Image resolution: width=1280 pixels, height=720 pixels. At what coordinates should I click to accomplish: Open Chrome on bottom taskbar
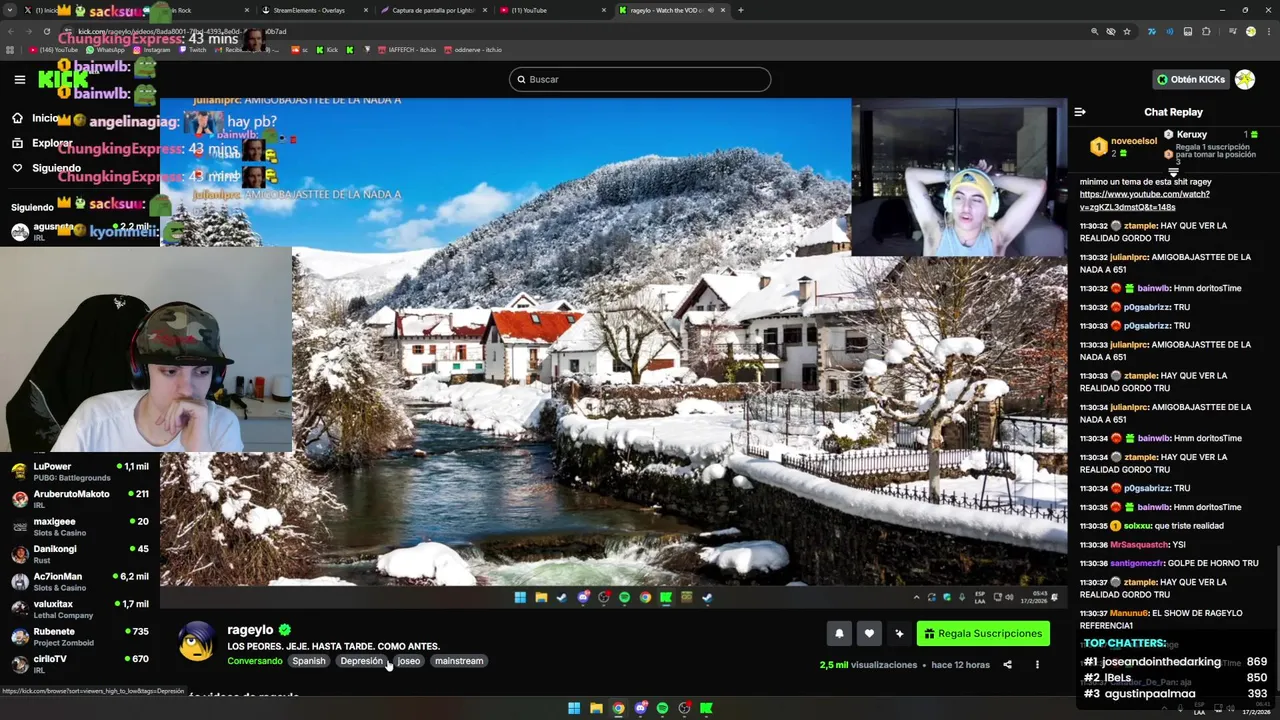coord(618,708)
